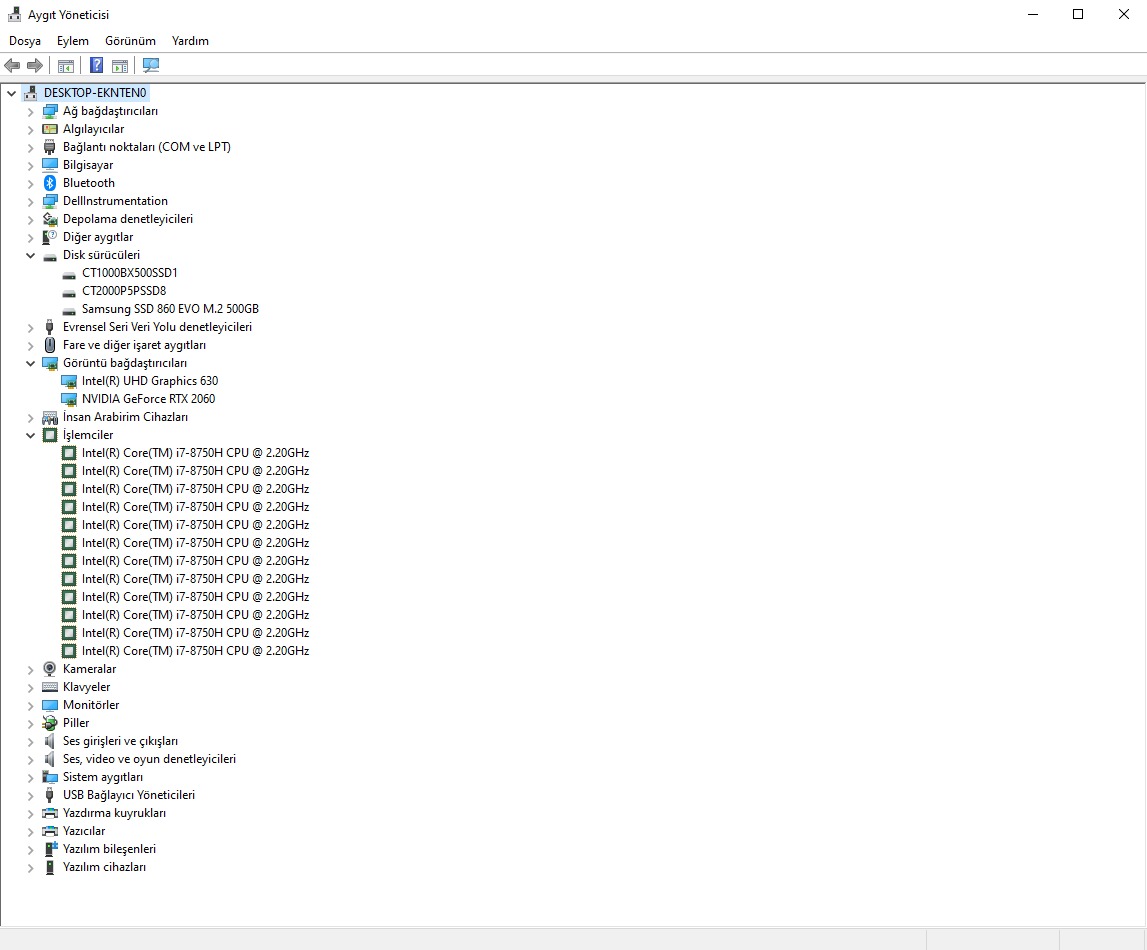This screenshot has height=950, width=1147.
Task: Click the processor category icon beside İşlemciler
Action: (x=50, y=435)
